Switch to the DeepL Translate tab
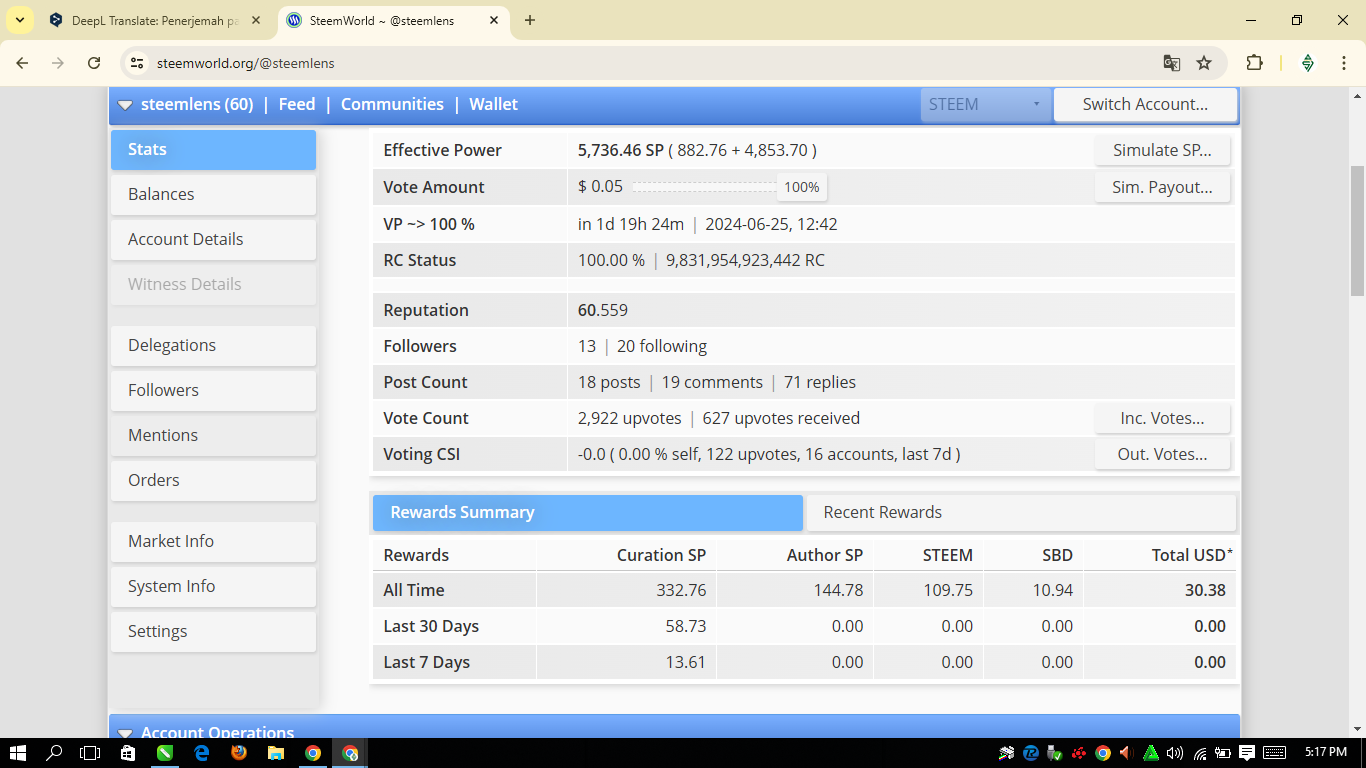 (x=154, y=20)
